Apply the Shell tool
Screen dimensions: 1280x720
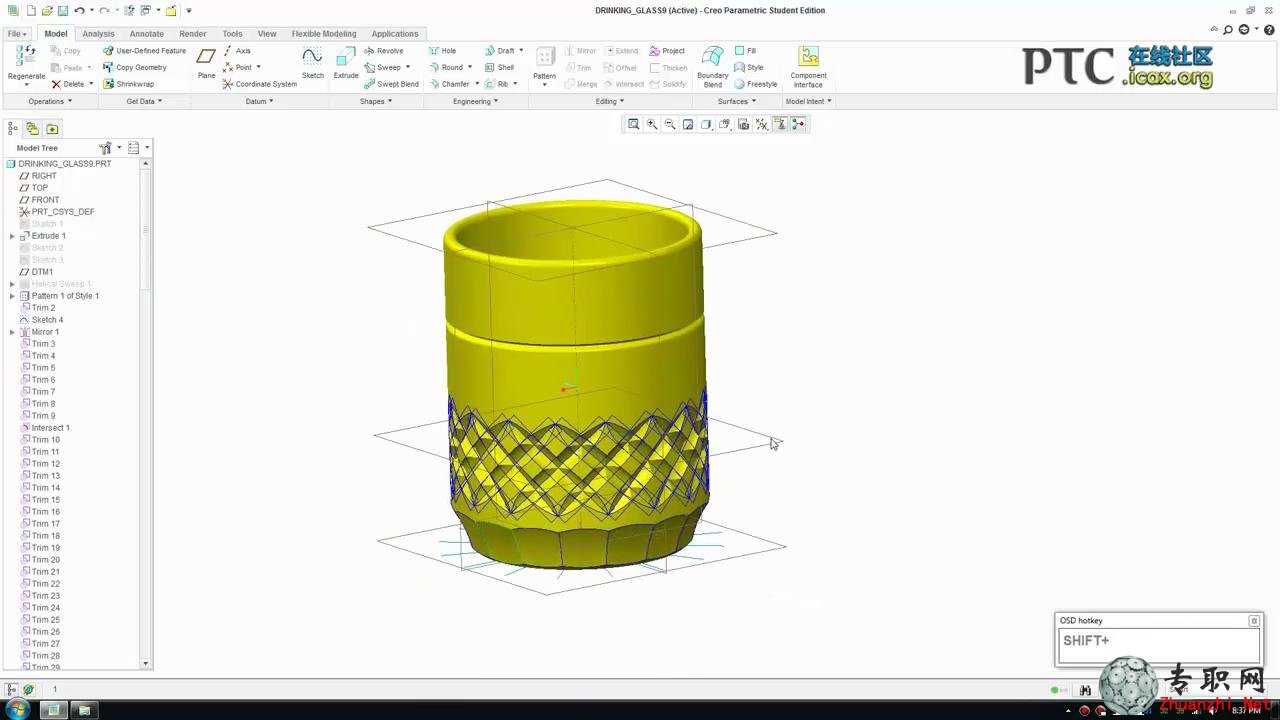click(x=500, y=68)
